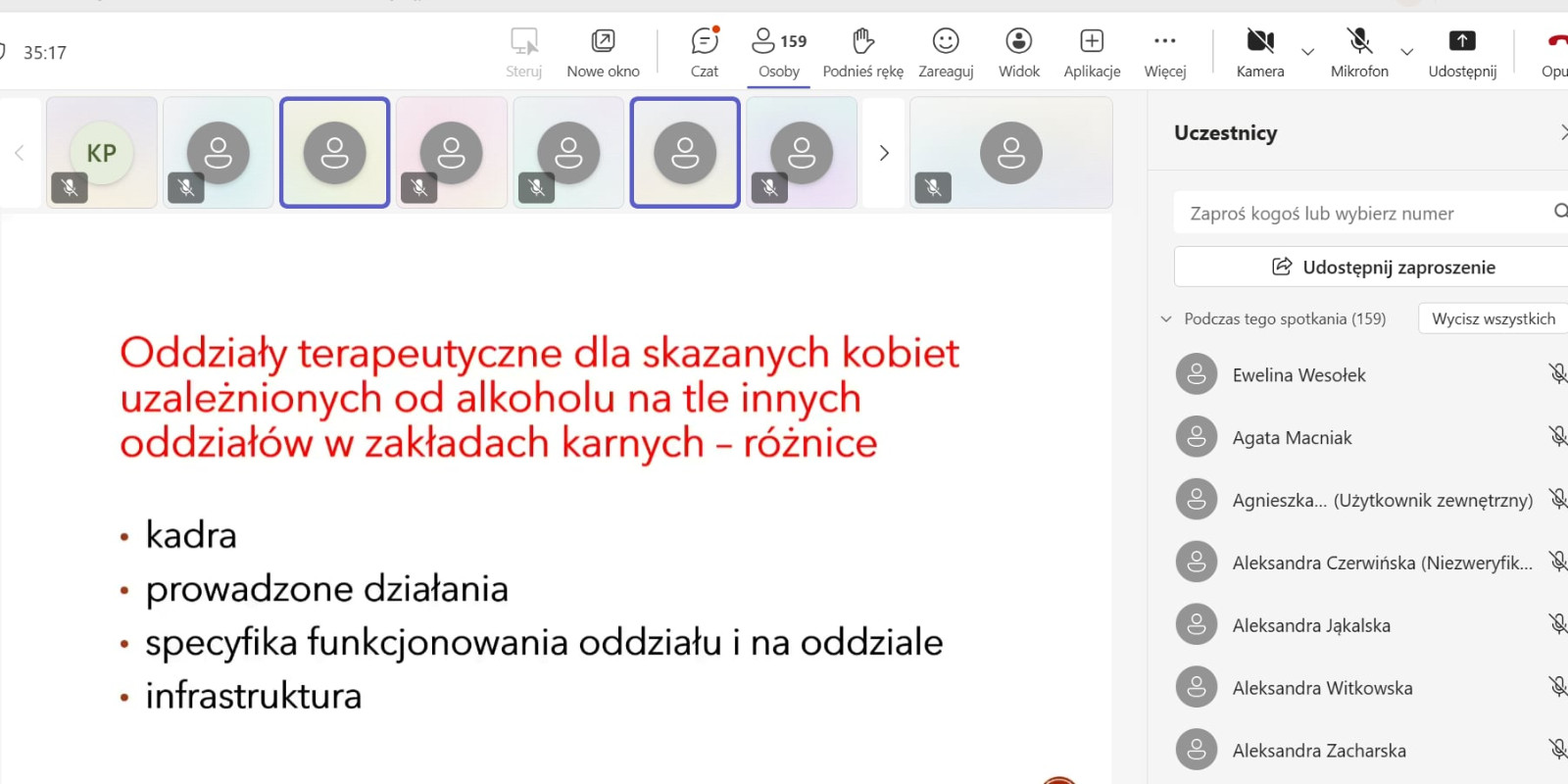The width and height of the screenshot is (1568, 784).
Task: Select Aleksandra Witkowska in participants list
Action: tap(1322, 688)
